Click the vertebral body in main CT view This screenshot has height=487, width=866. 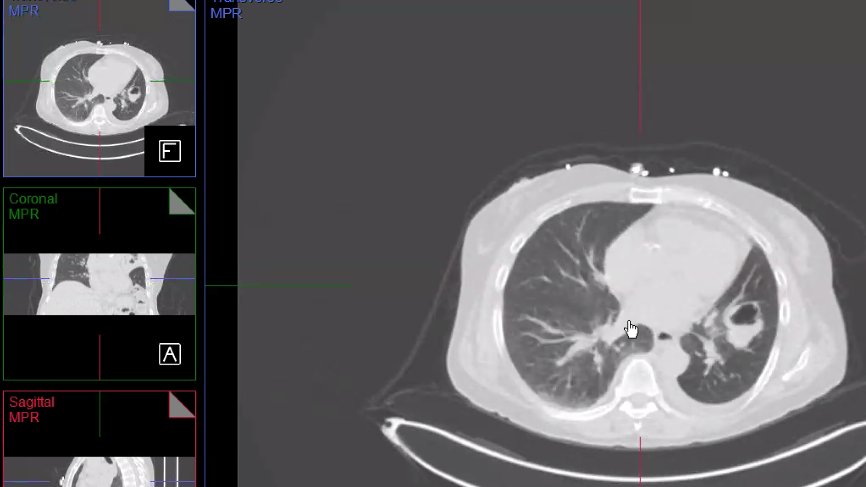click(x=639, y=377)
